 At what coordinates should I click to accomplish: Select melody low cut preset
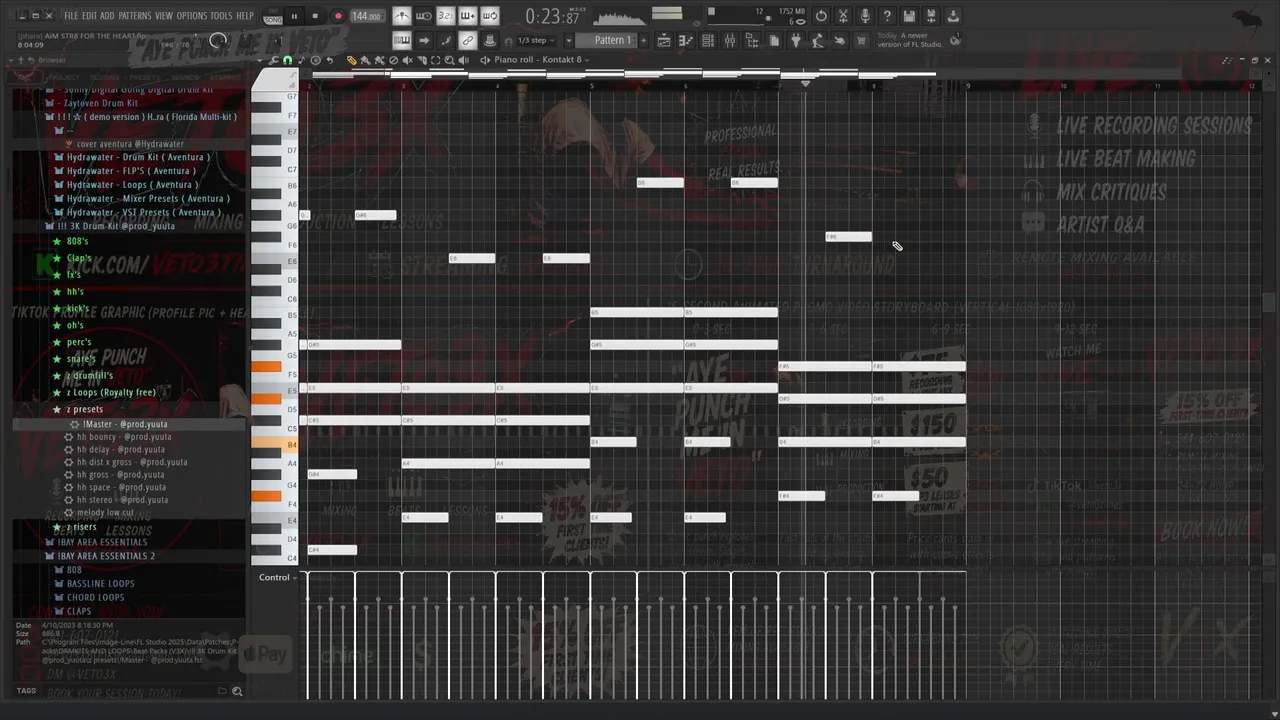coord(105,512)
